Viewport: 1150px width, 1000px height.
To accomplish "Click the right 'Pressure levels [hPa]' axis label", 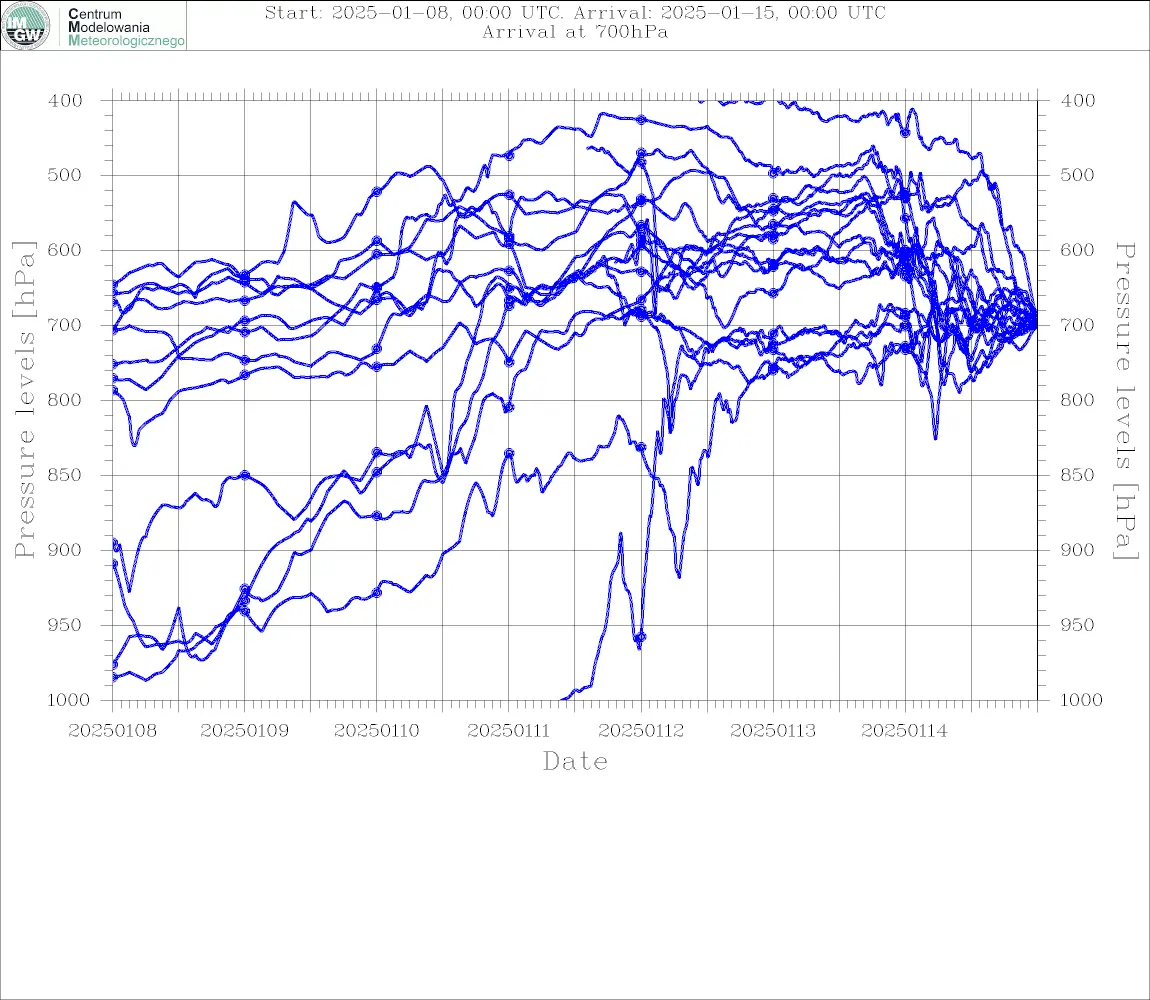I will point(1126,401).
